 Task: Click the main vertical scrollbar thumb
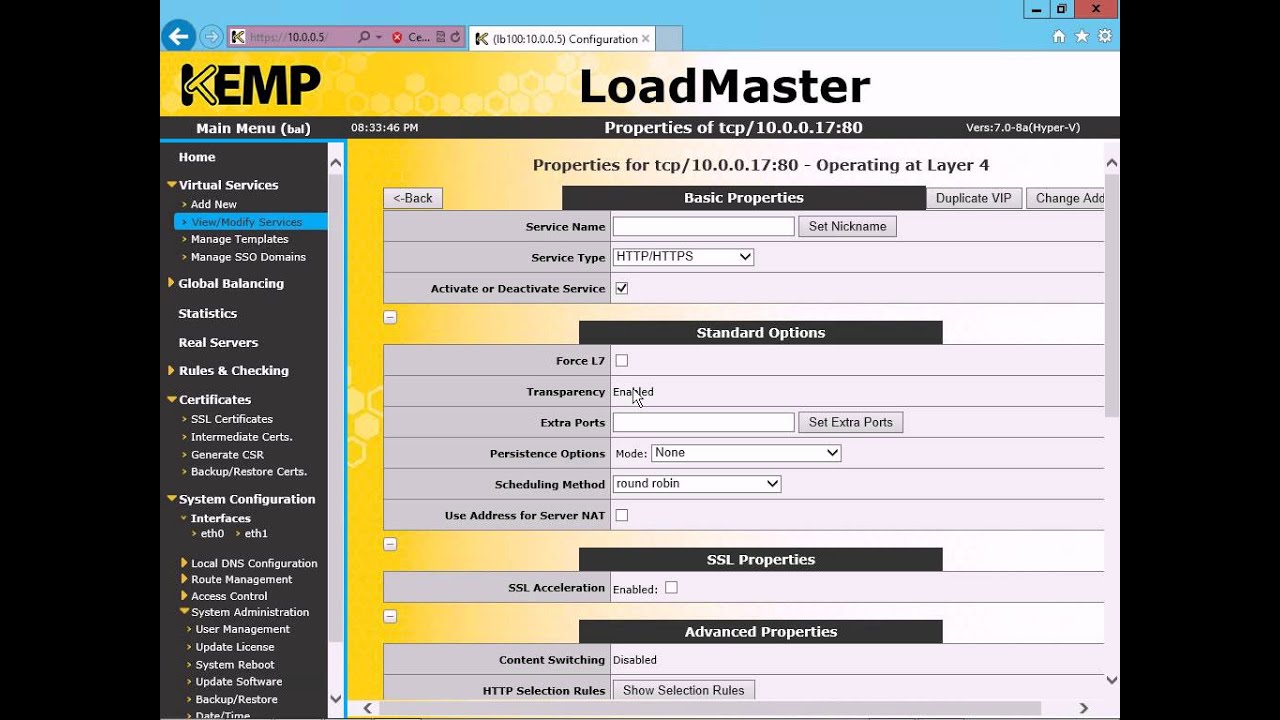tap(1111, 294)
